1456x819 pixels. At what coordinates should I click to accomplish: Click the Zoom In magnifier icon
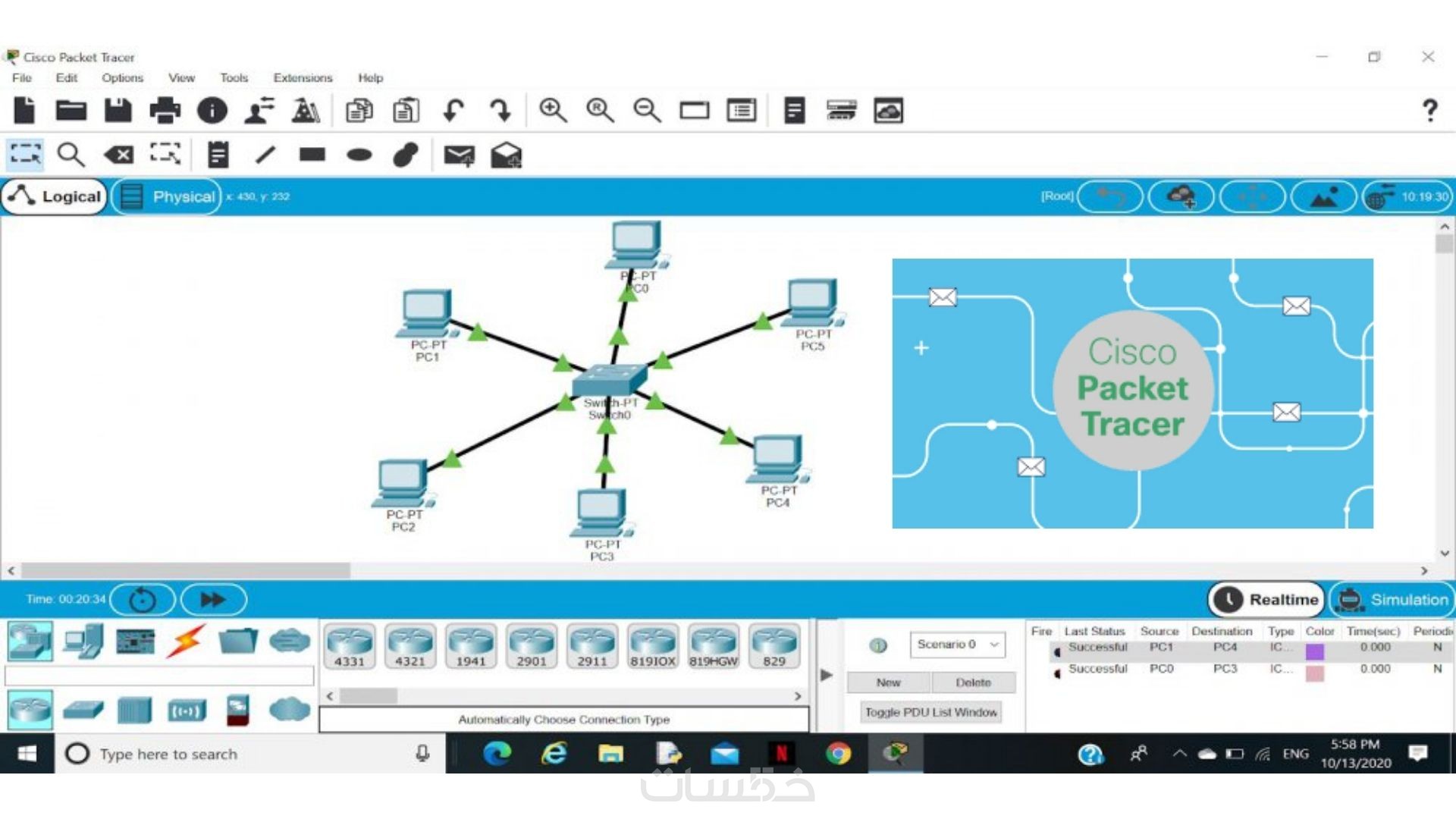pos(552,111)
